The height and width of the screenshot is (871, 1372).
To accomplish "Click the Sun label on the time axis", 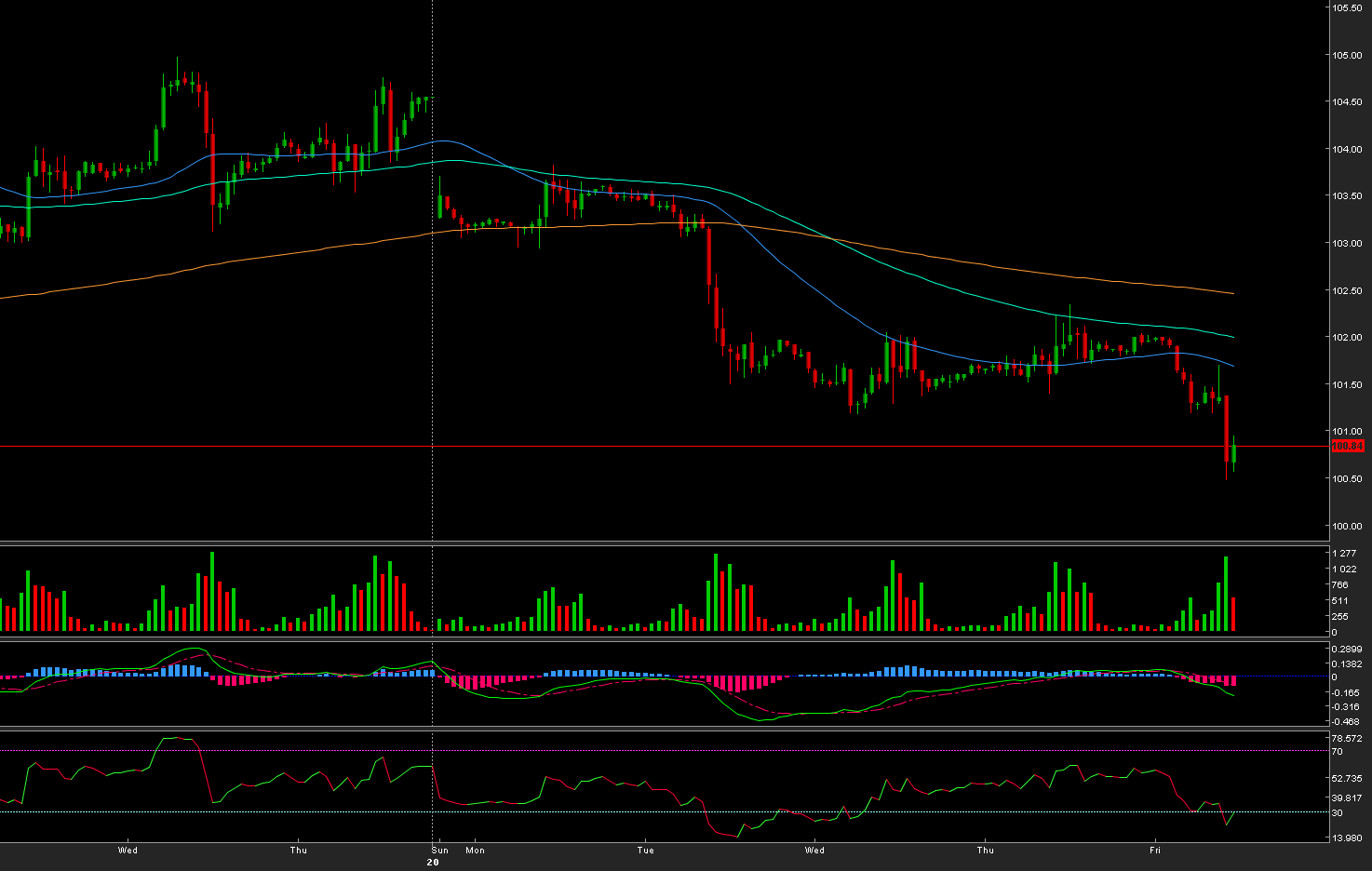I will 440,850.
